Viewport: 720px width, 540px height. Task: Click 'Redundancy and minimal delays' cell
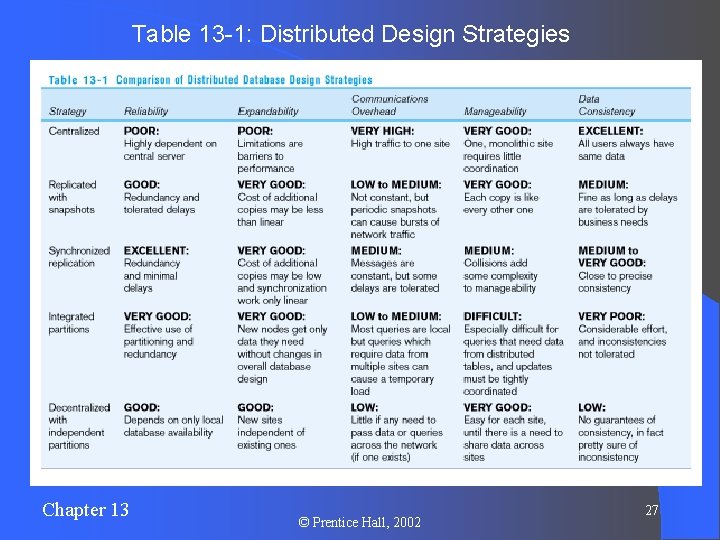[x=152, y=276]
